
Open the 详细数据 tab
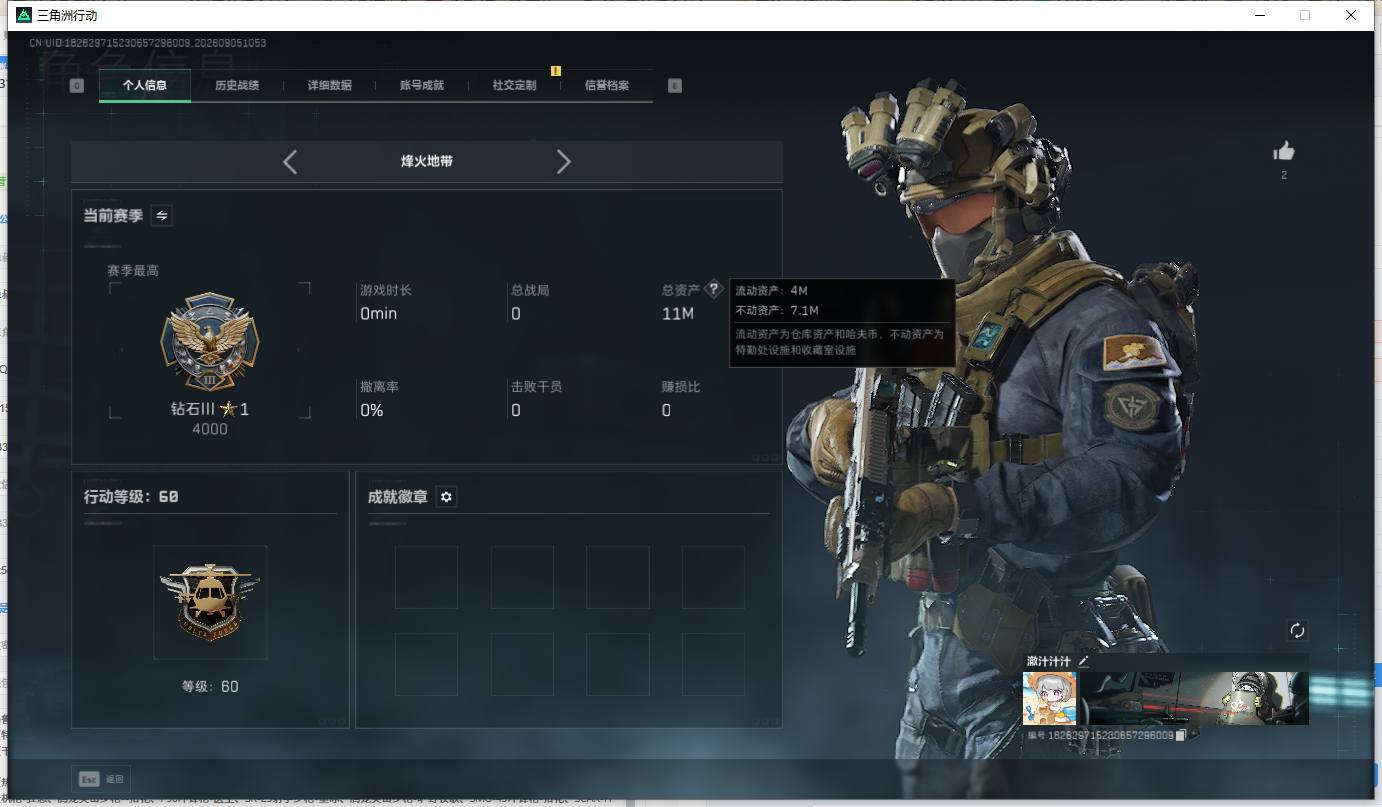[330, 86]
